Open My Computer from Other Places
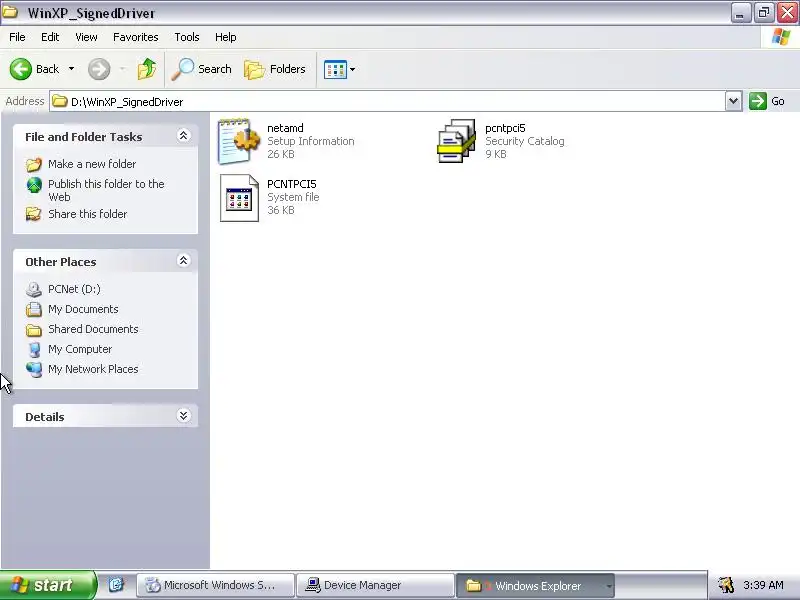The image size is (800, 600). [x=80, y=349]
